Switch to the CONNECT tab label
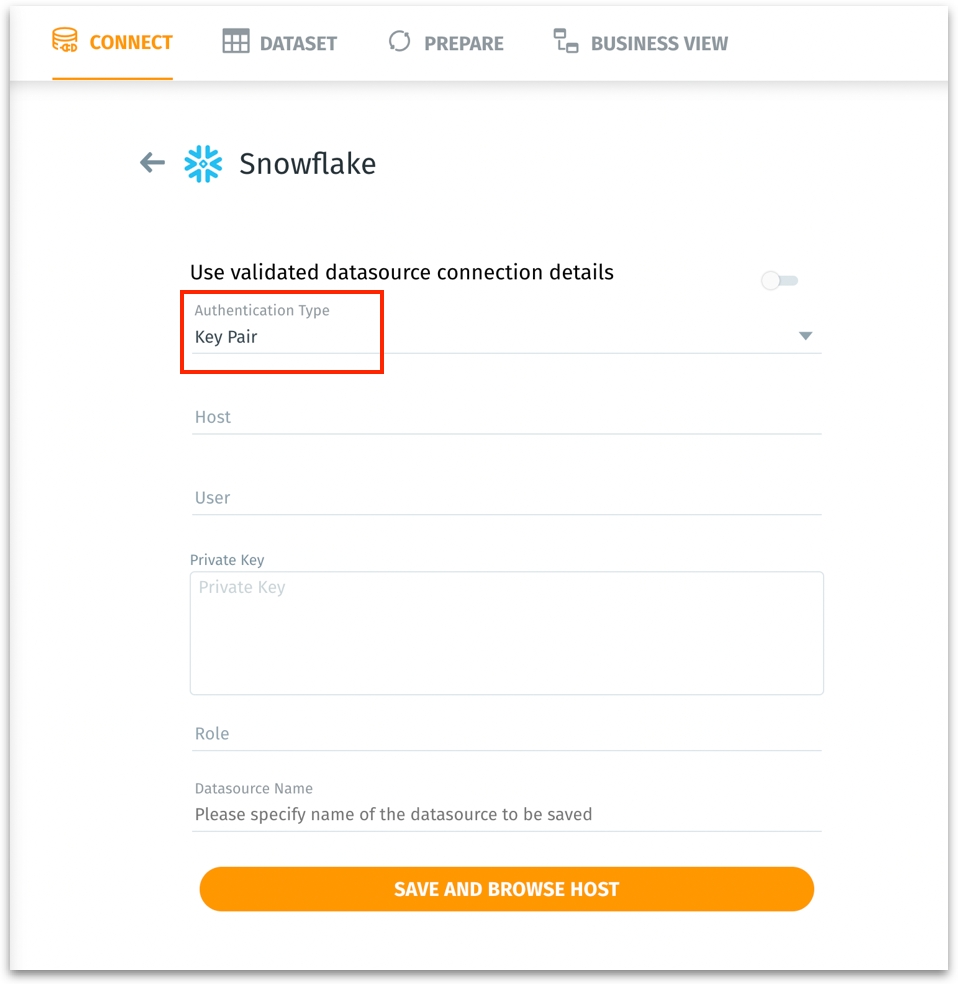958x984 pixels. point(131,42)
